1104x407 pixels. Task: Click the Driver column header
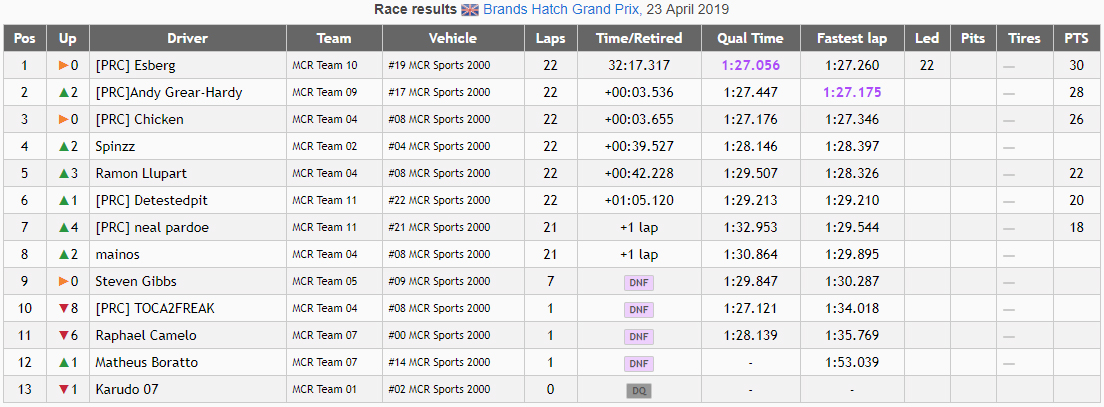click(x=188, y=38)
